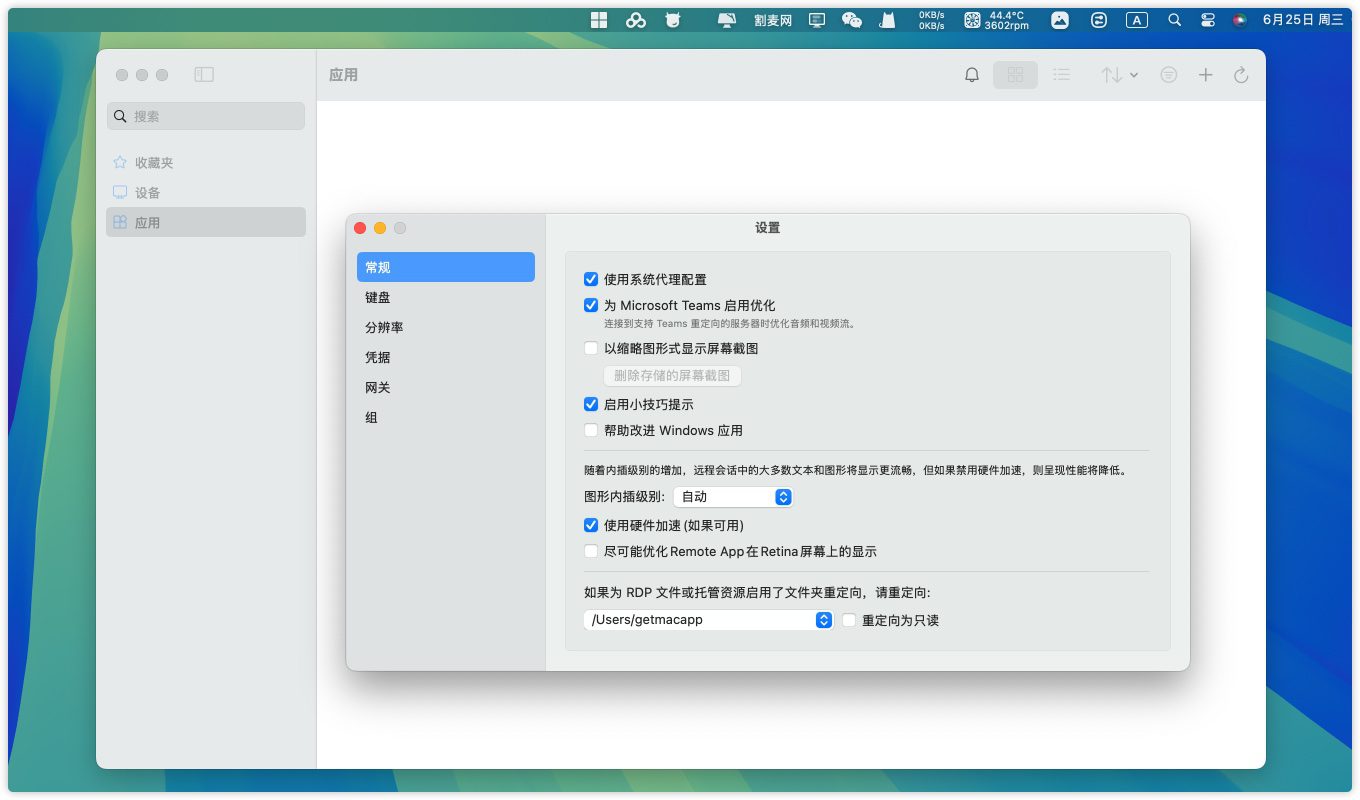Uncheck 使用系统代理配置 checkbox
The width and height of the screenshot is (1360, 800).
pos(591,280)
